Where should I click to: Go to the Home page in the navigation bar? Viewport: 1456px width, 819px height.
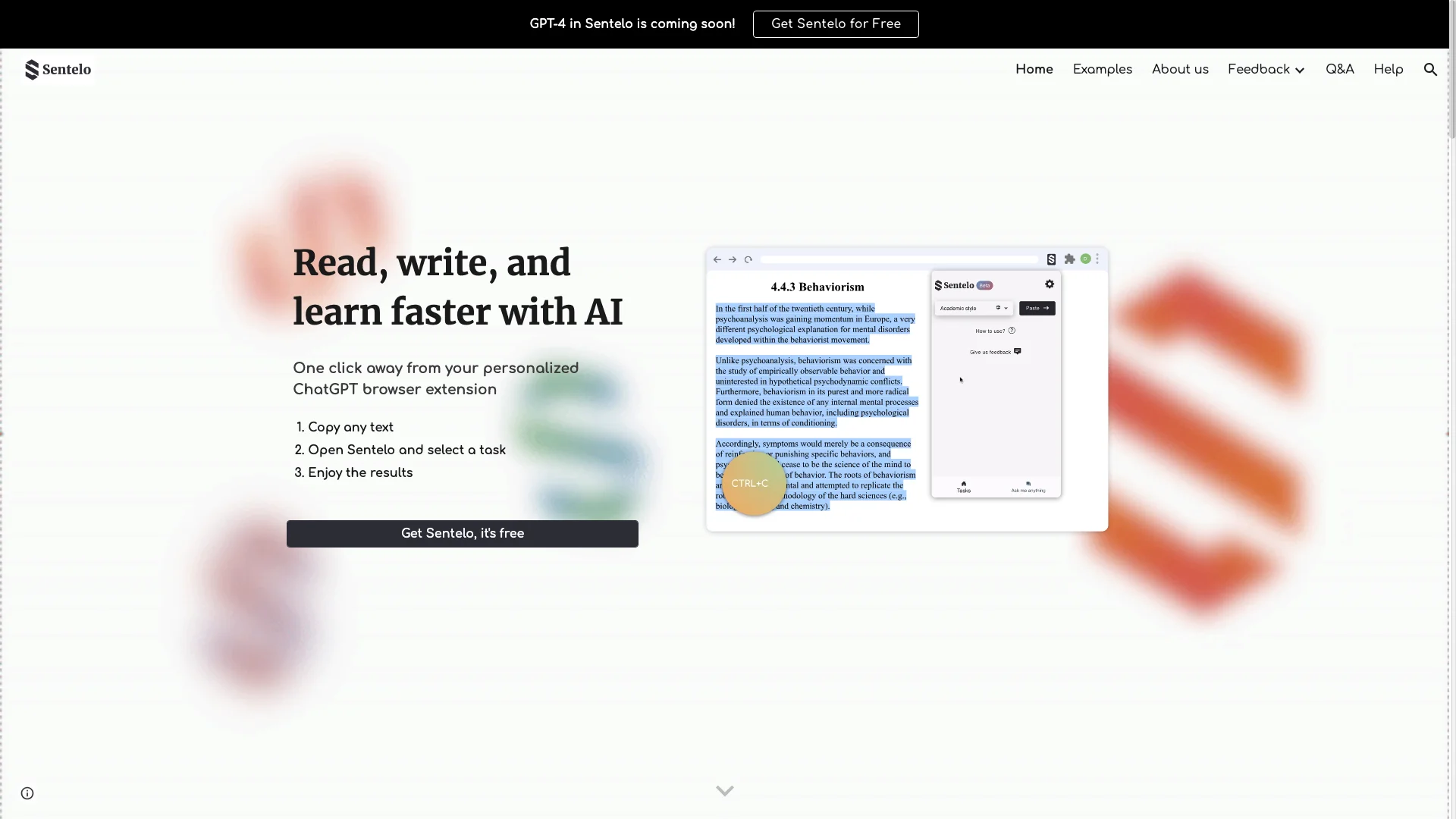point(1034,70)
